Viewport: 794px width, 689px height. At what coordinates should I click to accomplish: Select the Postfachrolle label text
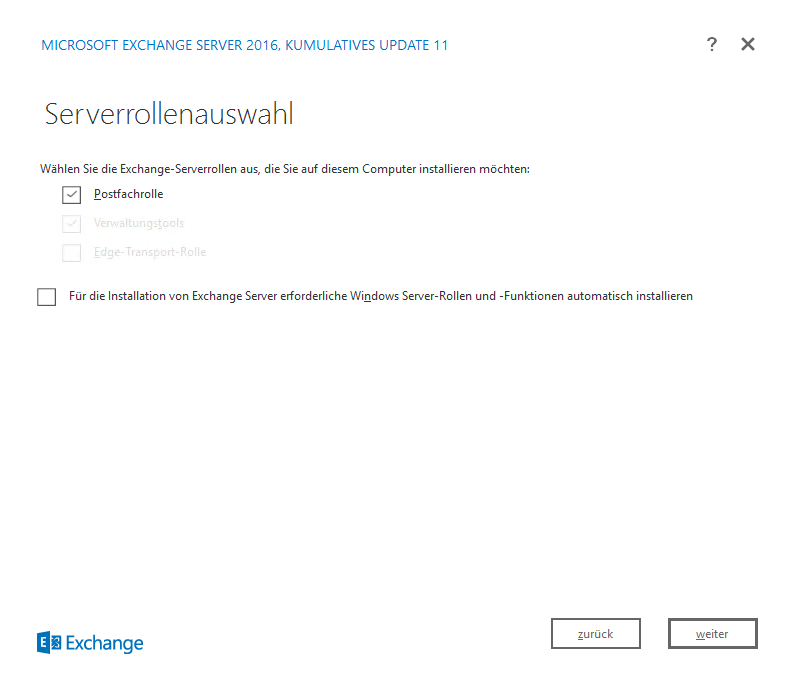click(x=129, y=194)
